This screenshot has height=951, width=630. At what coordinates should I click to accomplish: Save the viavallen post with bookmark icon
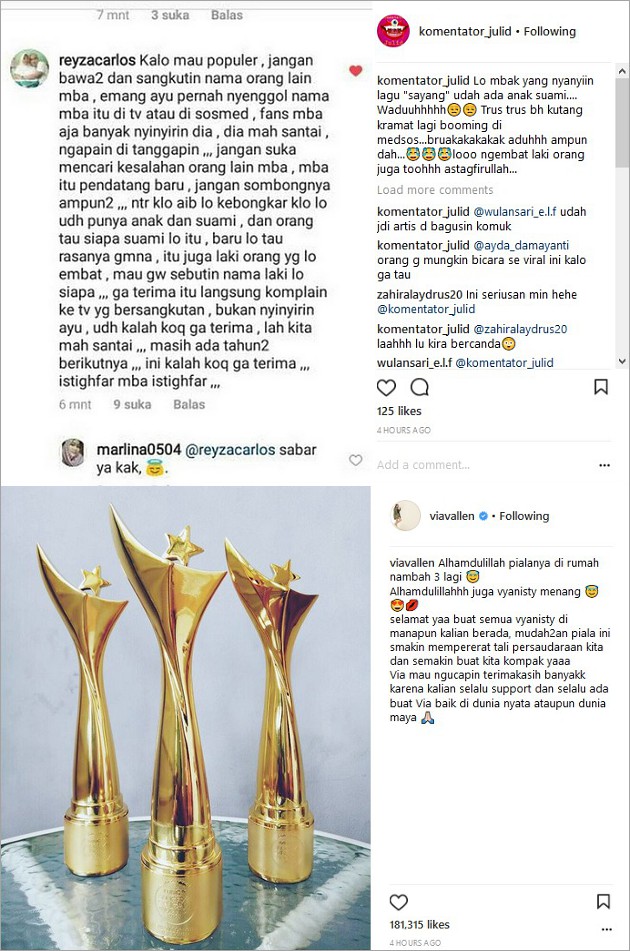click(603, 901)
